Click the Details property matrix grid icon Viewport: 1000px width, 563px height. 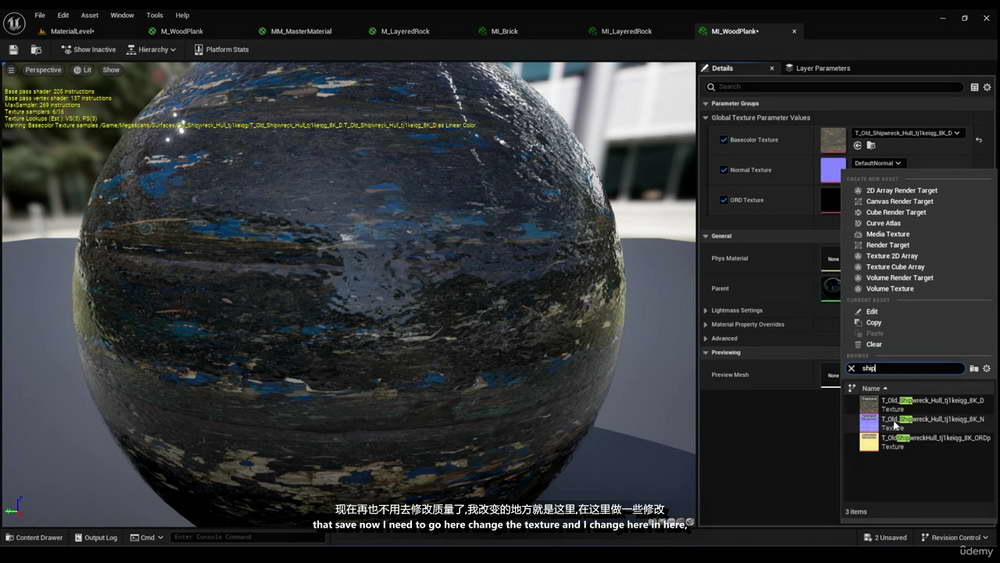(x=974, y=87)
